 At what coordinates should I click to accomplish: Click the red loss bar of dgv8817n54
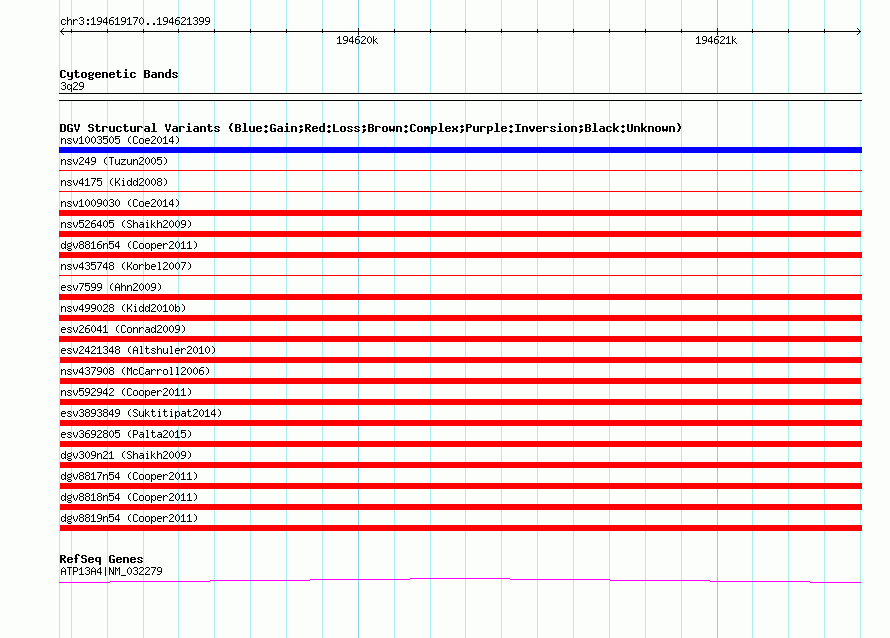[460, 486]
